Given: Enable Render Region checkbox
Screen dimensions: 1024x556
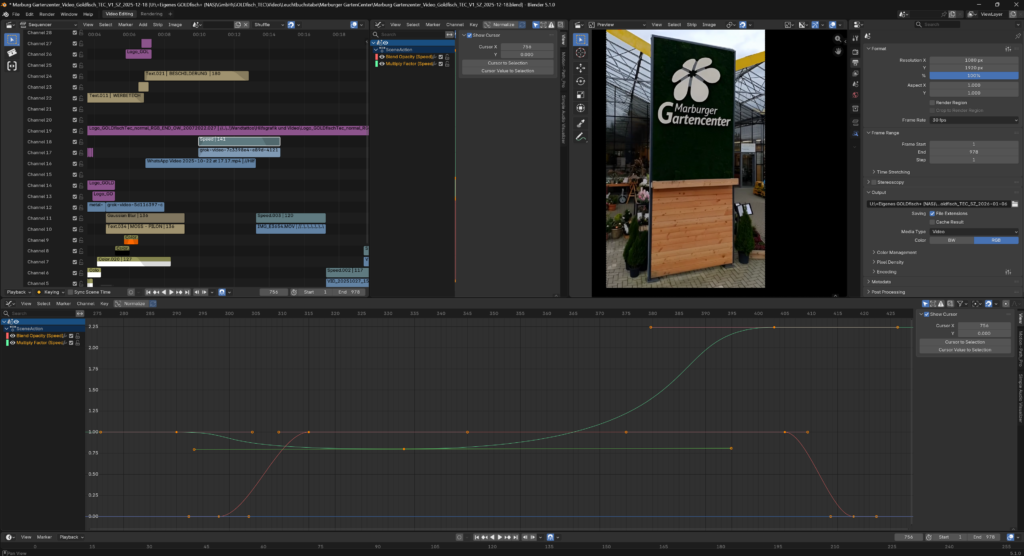Looking at the screenshot, I should pyautogui.click(x=932, y=103).
